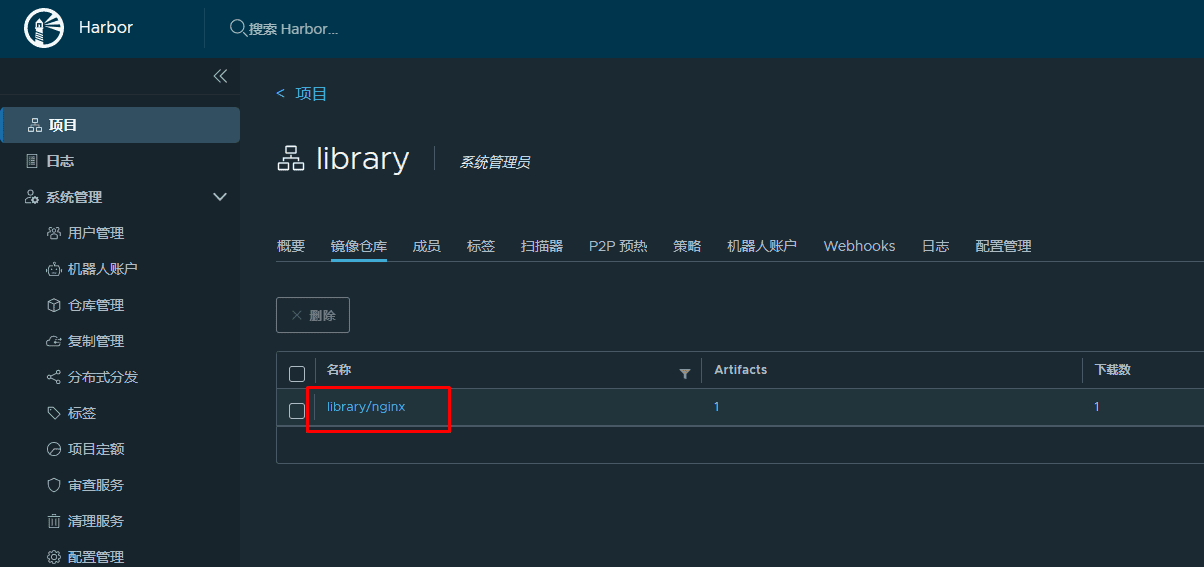Viewport: 1204px width, 567px height.
Task: Collapse the sidebar with double-chevron icon
Action: coord(220,76)
